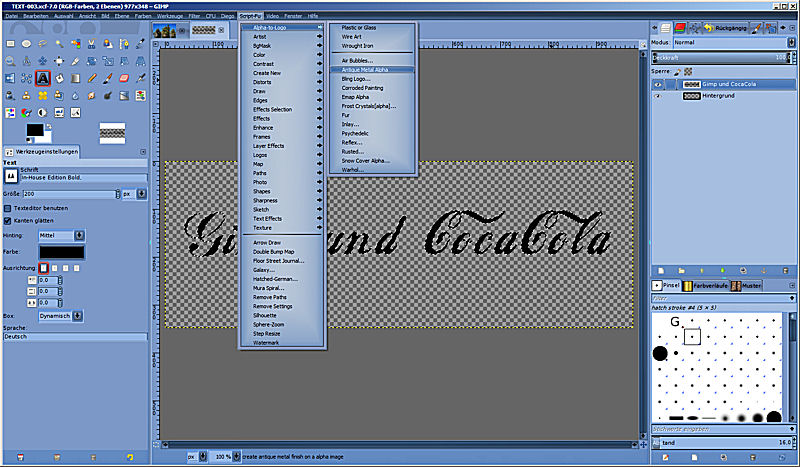Create a new layer with bottom button

[661, 271]
